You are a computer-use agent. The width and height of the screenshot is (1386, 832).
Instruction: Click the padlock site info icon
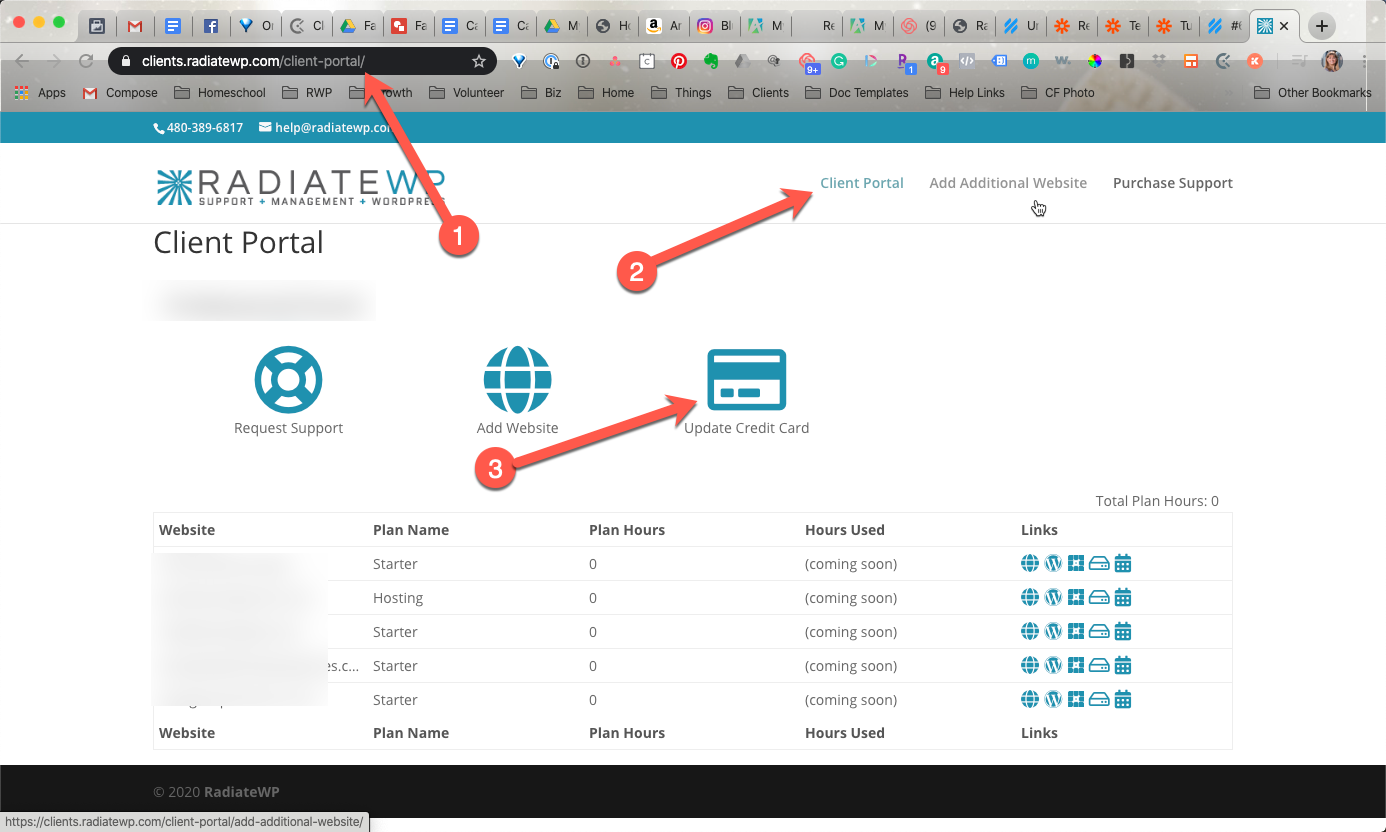[x=125, y=61]
